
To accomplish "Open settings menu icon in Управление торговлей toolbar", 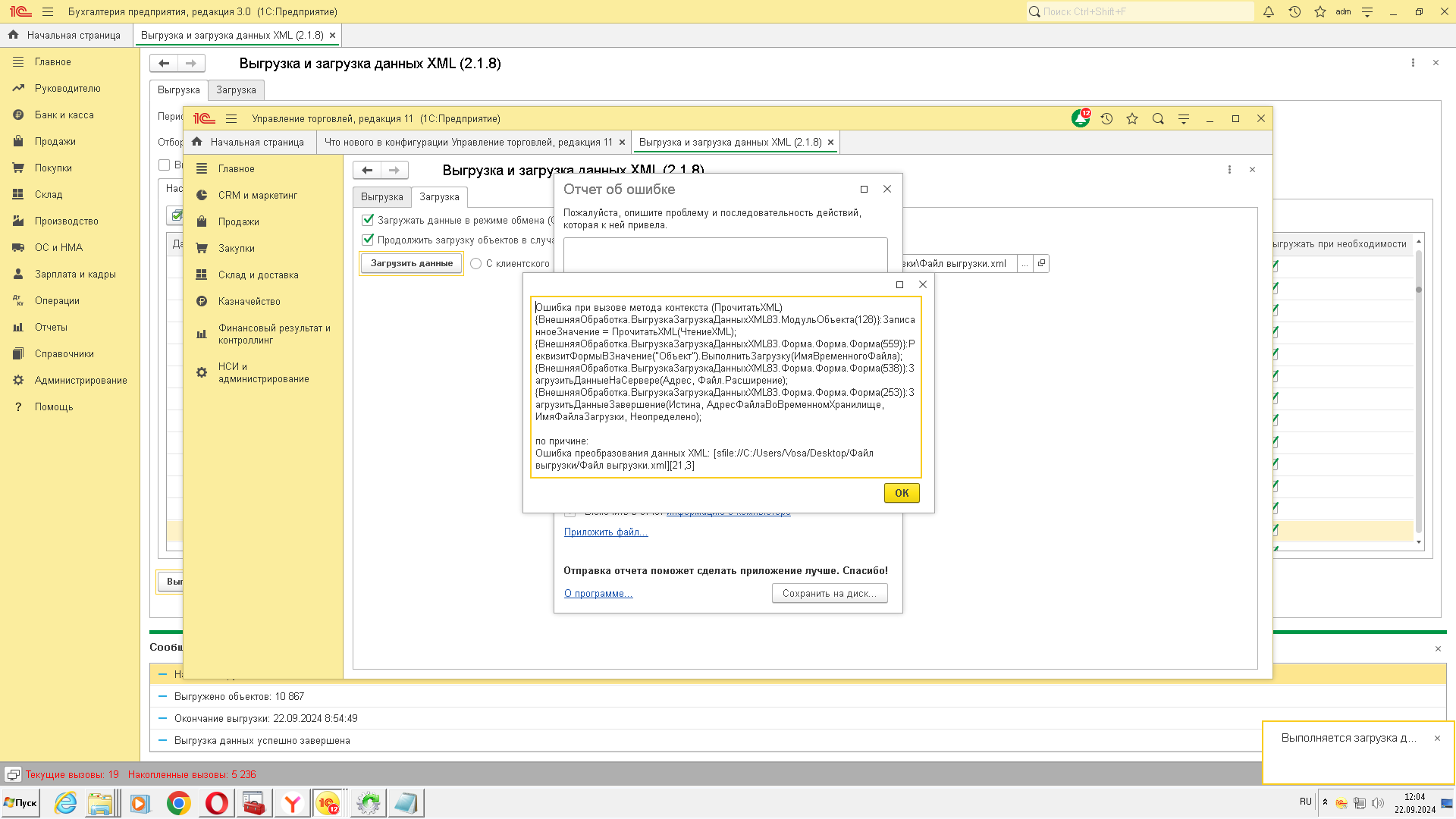I will click(x=1184, y=118).
